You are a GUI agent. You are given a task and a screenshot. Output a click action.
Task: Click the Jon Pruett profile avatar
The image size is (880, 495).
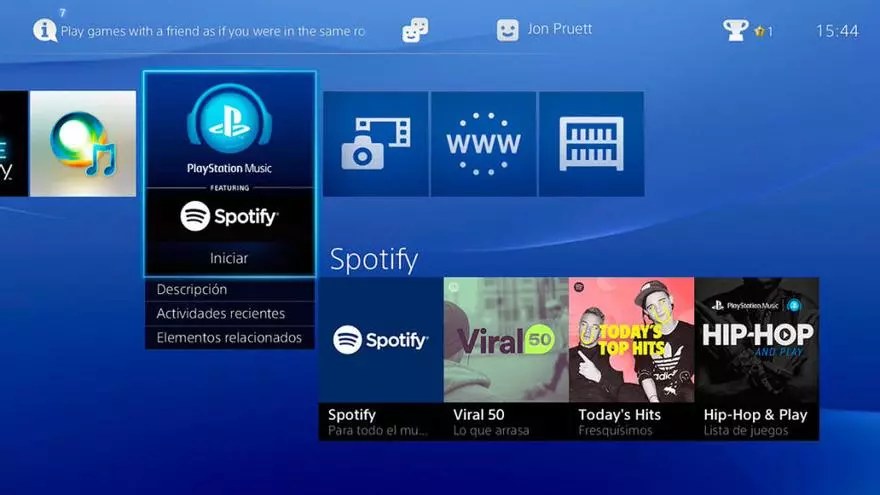point(508,30)
